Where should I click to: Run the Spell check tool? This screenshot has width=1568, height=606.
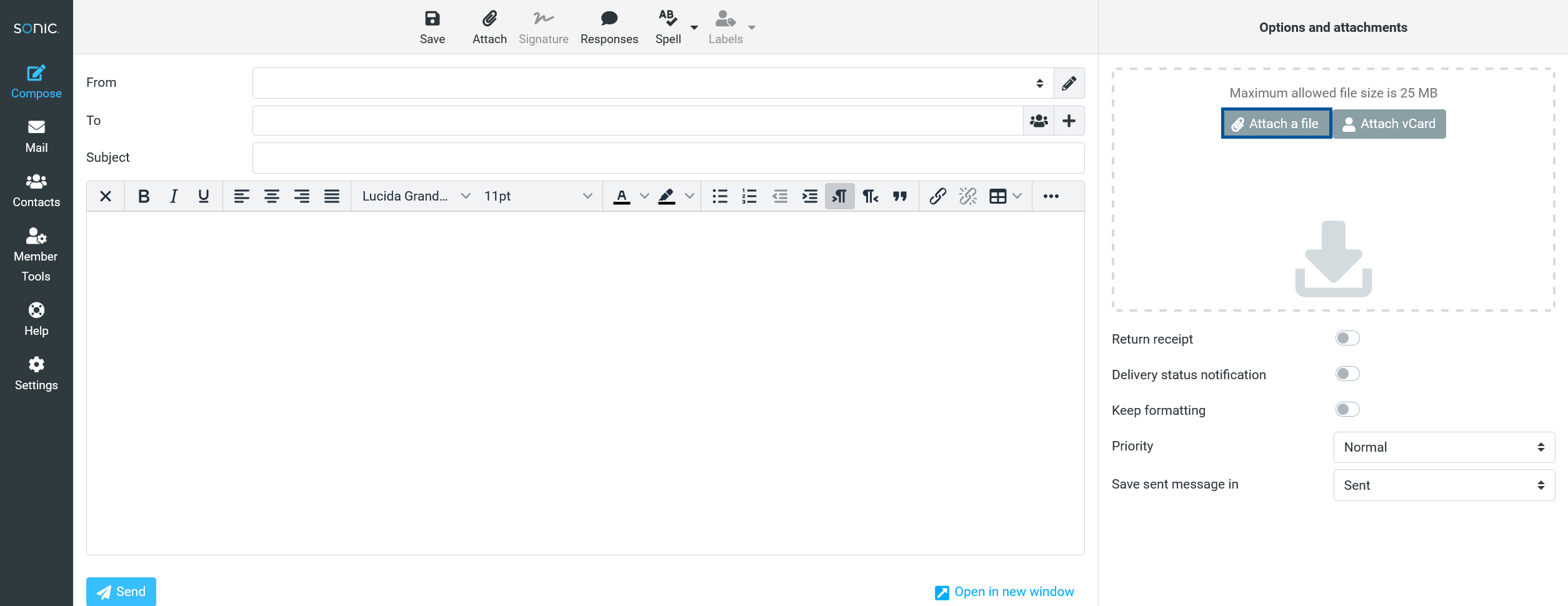[x=668, y=27]
